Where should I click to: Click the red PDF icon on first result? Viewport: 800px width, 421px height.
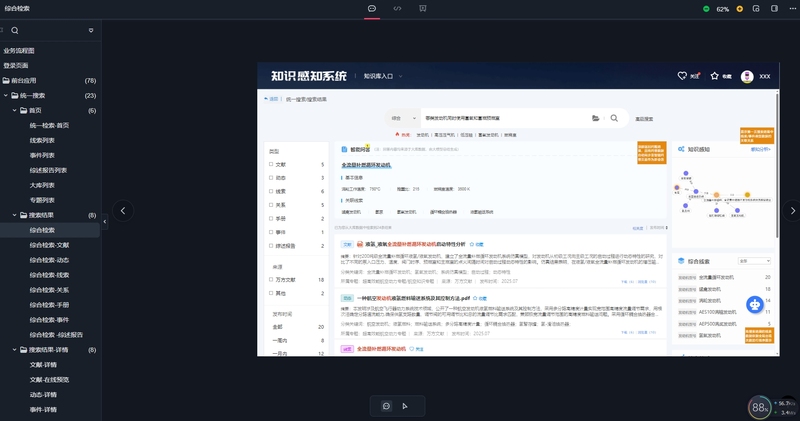click(360, 244)
